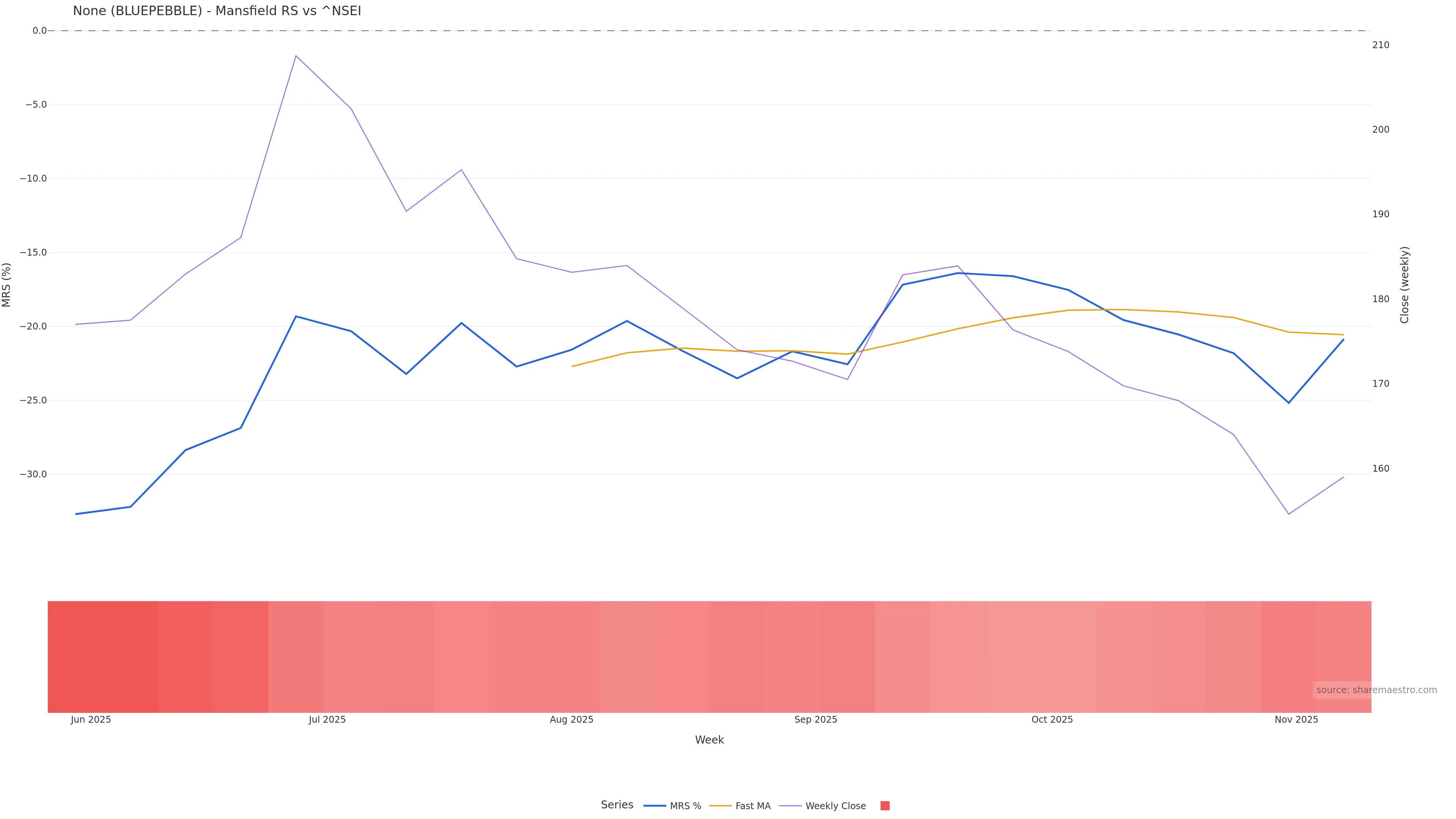The height and width of the screenshot is (819, 1456).
Task: Select the Nov 2025 axis label
Action: 1296,720
